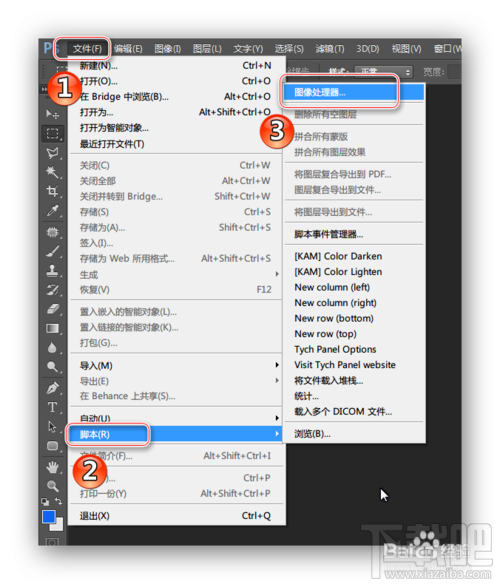Choose 浏览(B)... in scripts submenu
This screenshot has width=500, height=584.
point(354,434)
